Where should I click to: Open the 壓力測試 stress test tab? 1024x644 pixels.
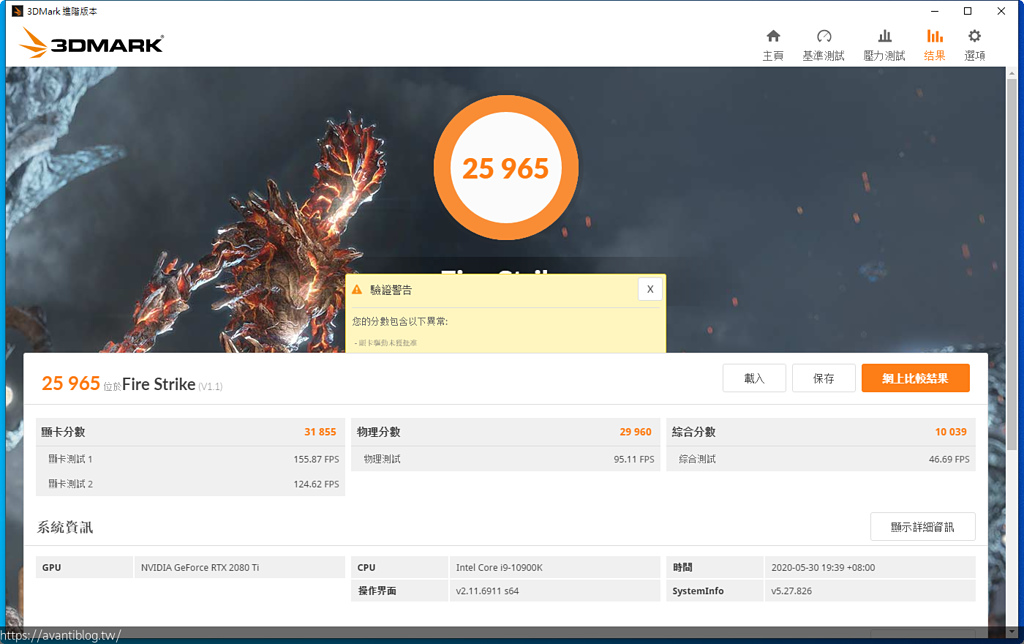click(x=884, y=45)
